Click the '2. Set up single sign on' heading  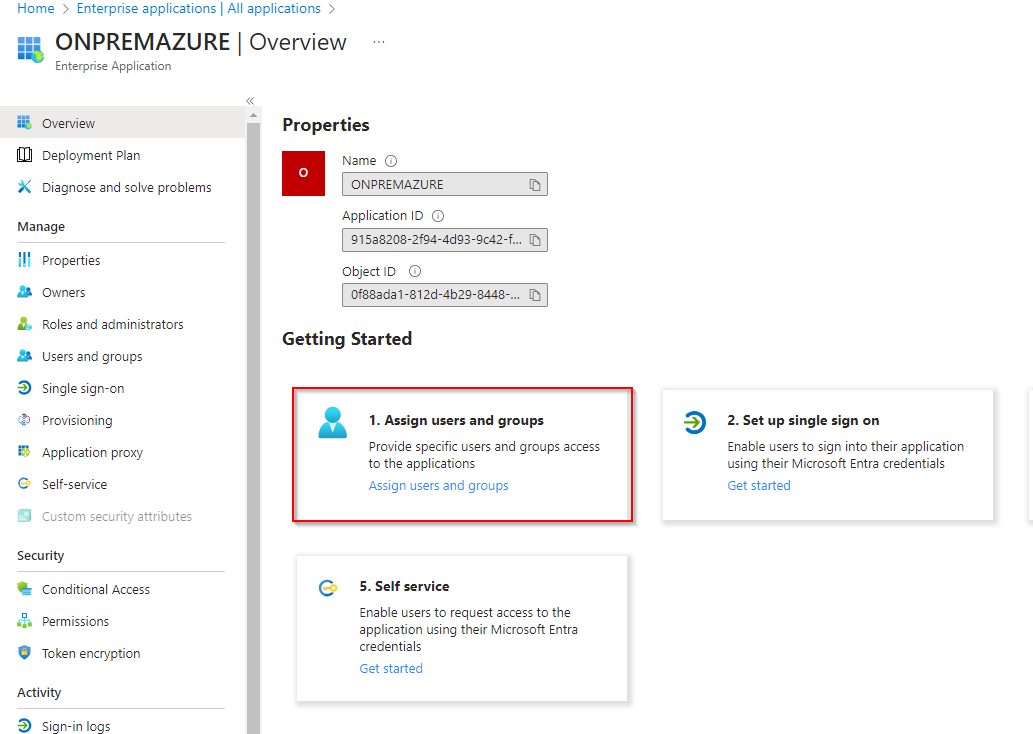click(x=803, y=420)
